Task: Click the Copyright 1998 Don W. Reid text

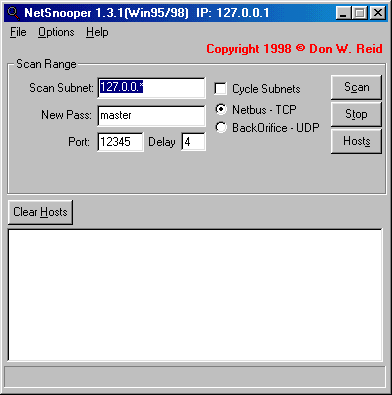Action: [294, 49]
